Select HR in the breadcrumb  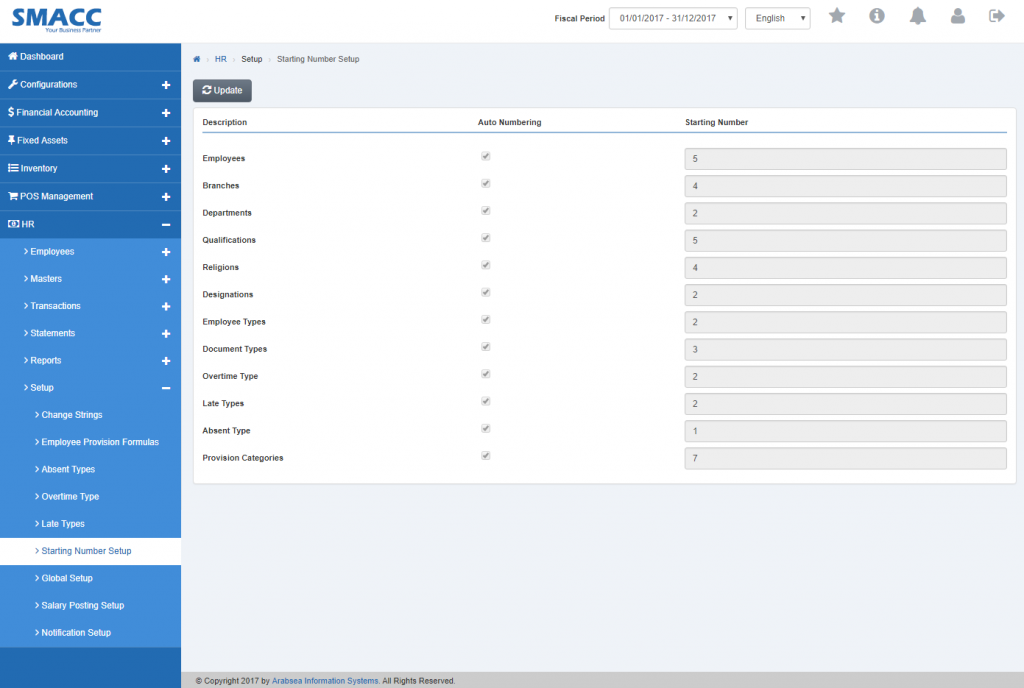(221, 59)
